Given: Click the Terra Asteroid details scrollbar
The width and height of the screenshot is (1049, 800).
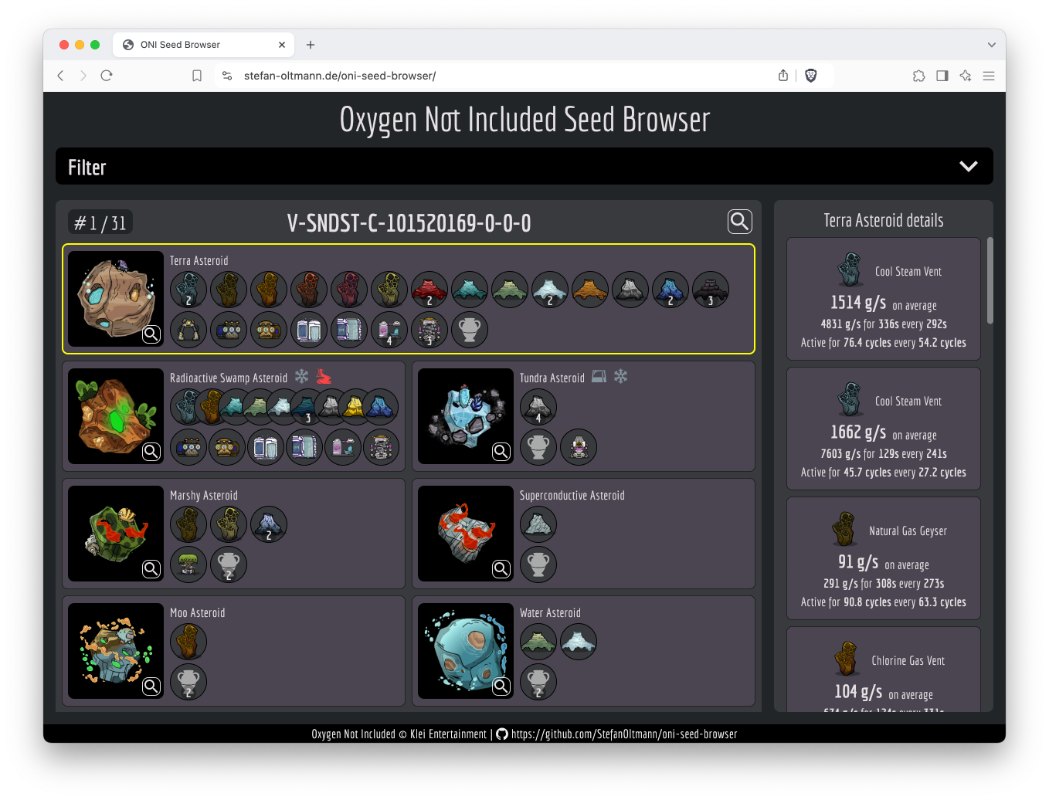Looking at the screenshot, I should pos(989,280).
